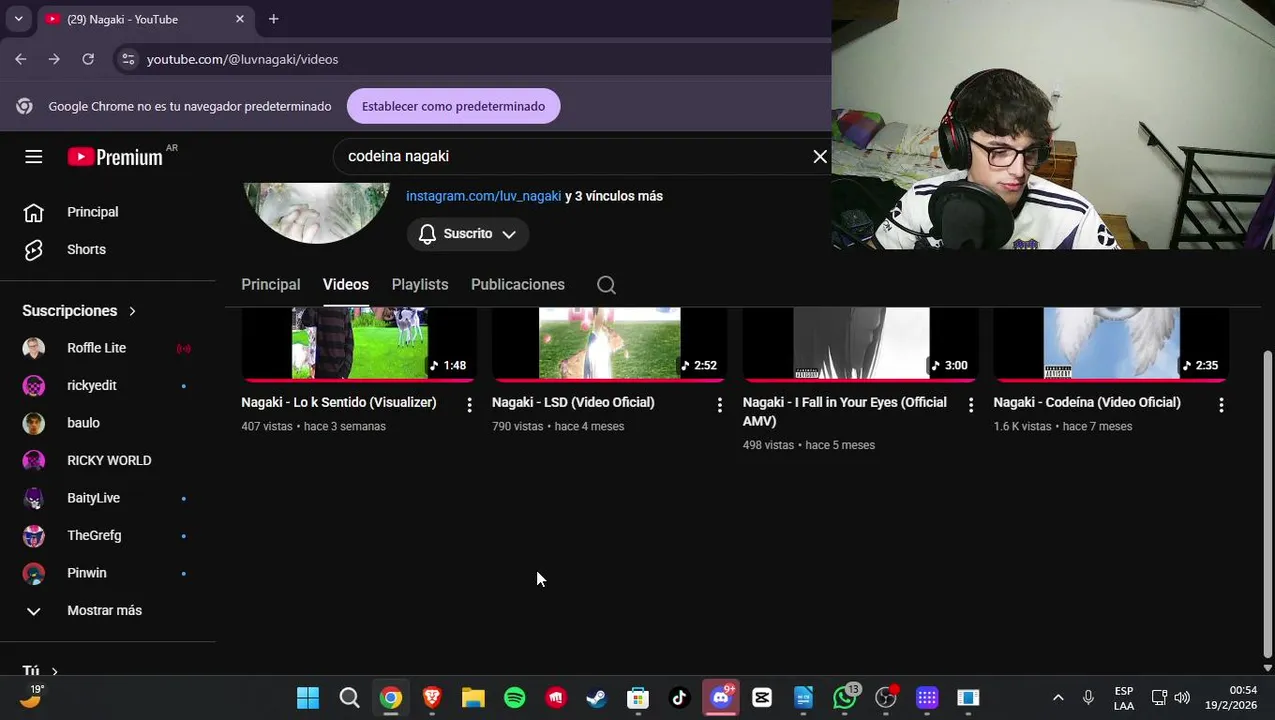Open options menu for Lo k Sentido video

(x=469, y=405)
